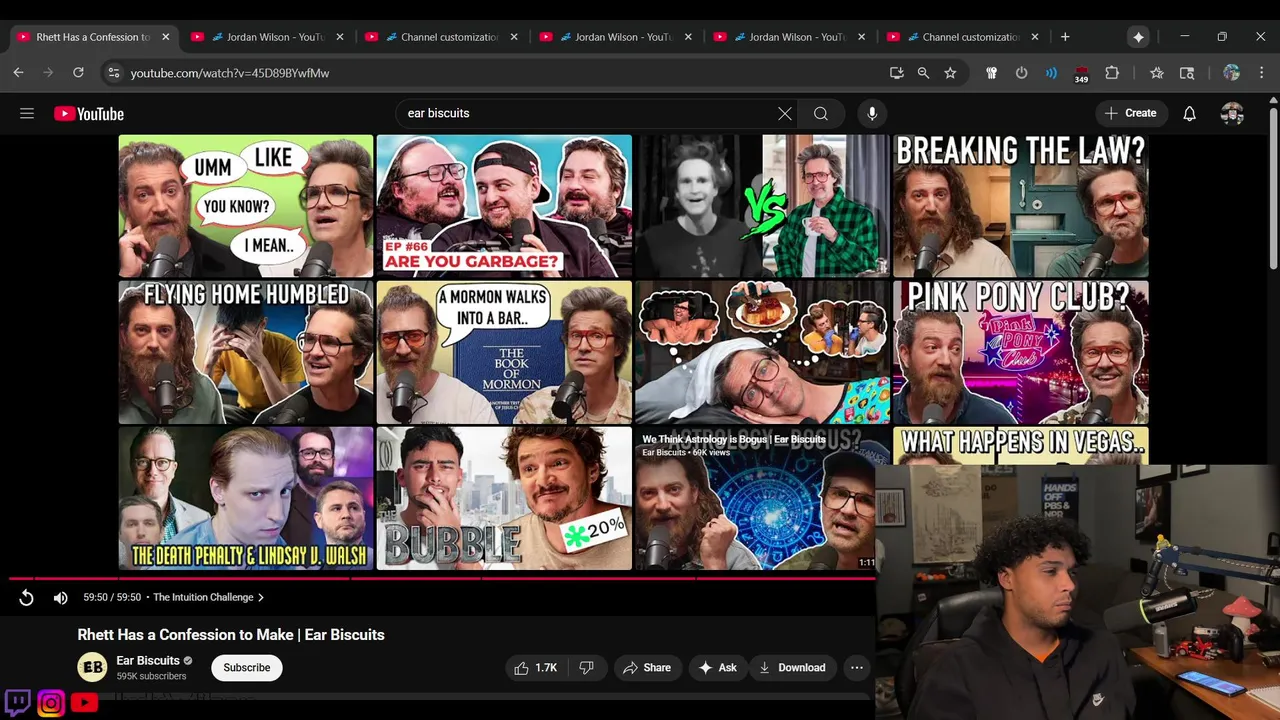Open the 'A Mormon Walks Into a Bar' thumbnail

(x=504, y=352)
